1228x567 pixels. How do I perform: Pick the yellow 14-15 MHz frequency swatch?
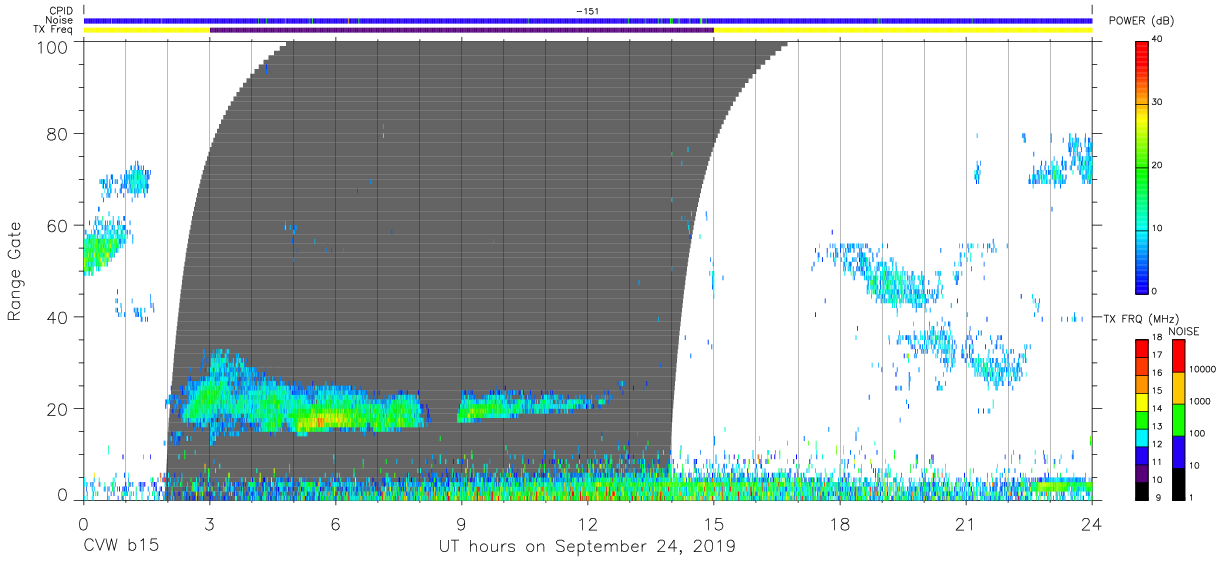[x=1142, y=401]
